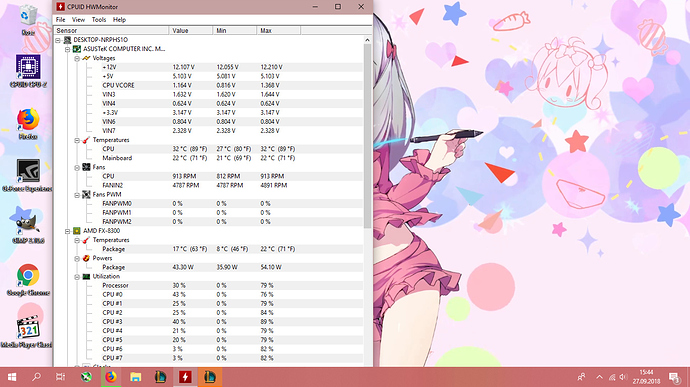Open the network tray icon

tap(612, 377)
